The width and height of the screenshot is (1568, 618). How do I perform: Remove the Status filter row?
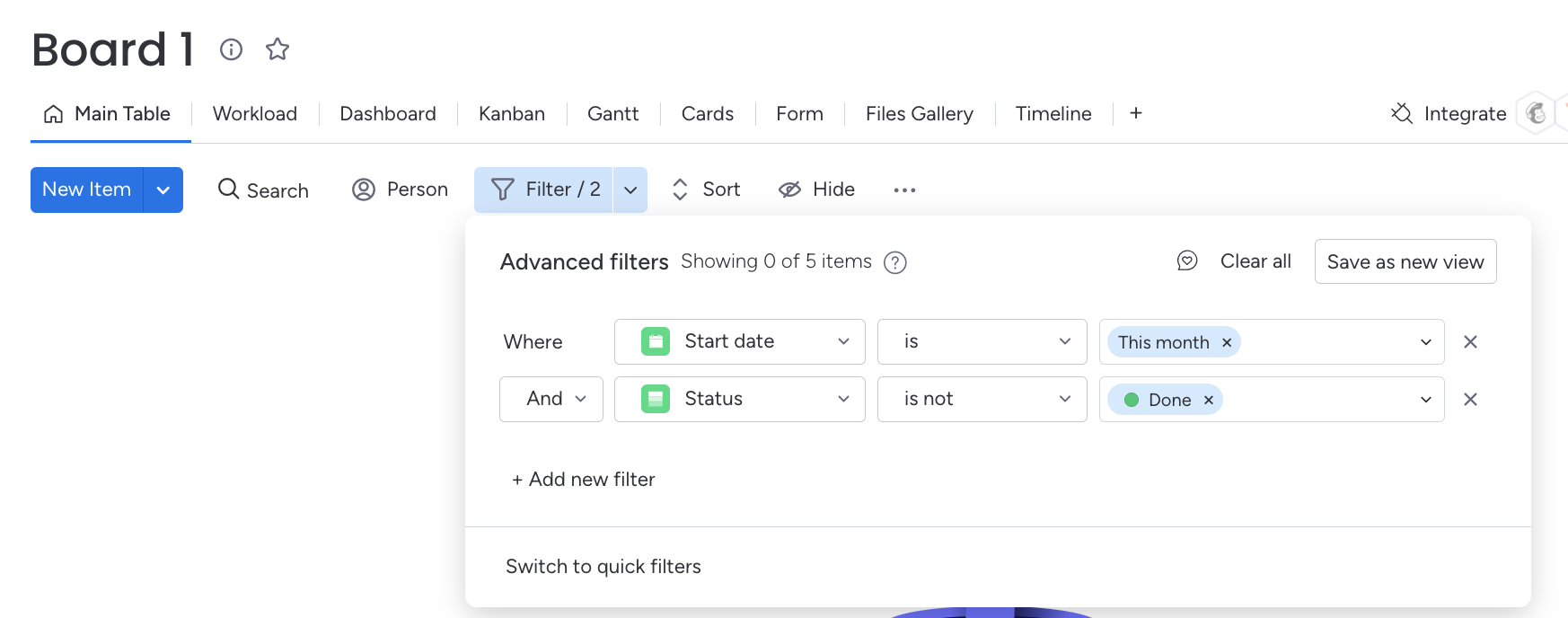(1470, 399)
